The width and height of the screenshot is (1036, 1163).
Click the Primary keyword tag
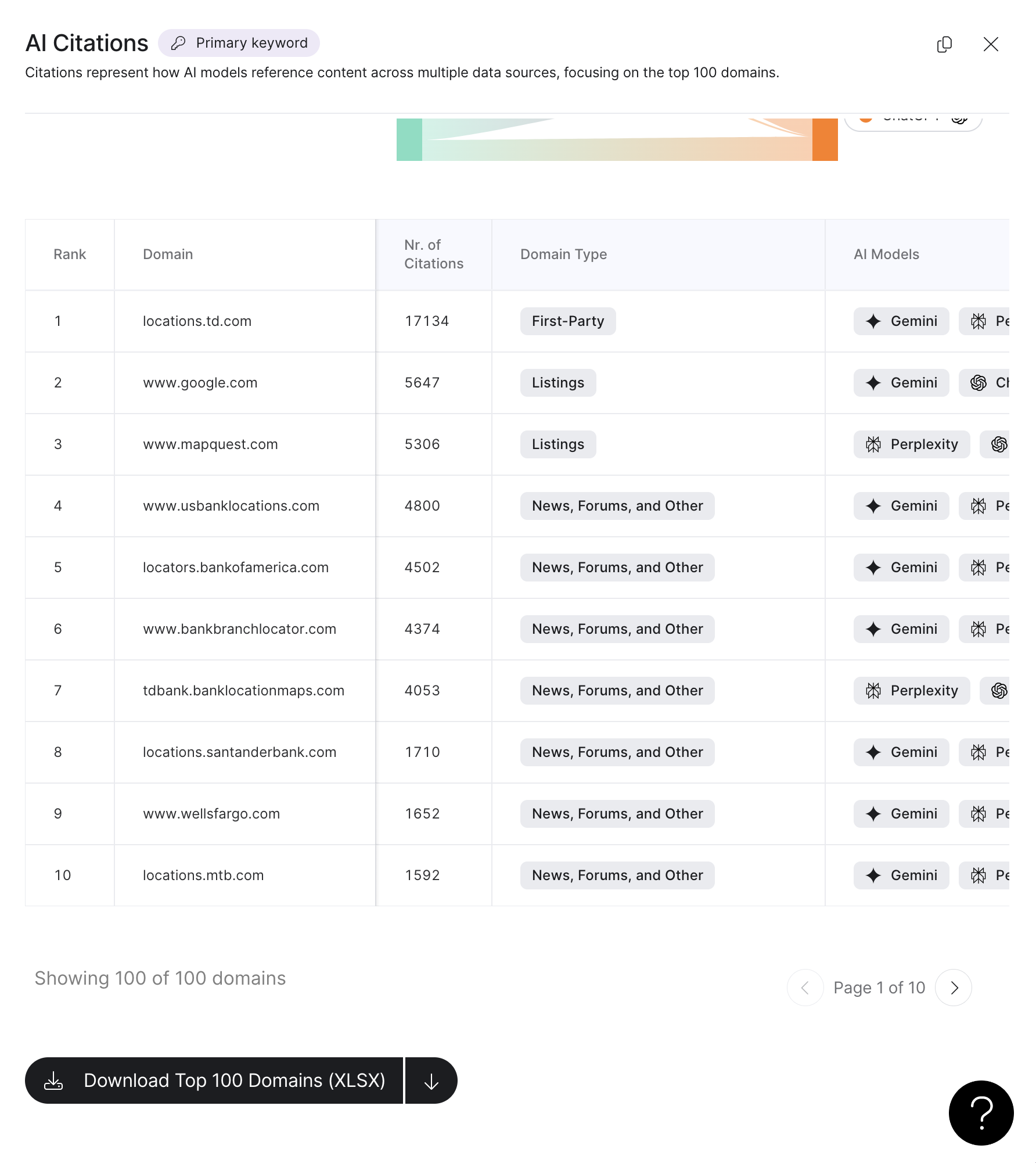click(239, 43)
